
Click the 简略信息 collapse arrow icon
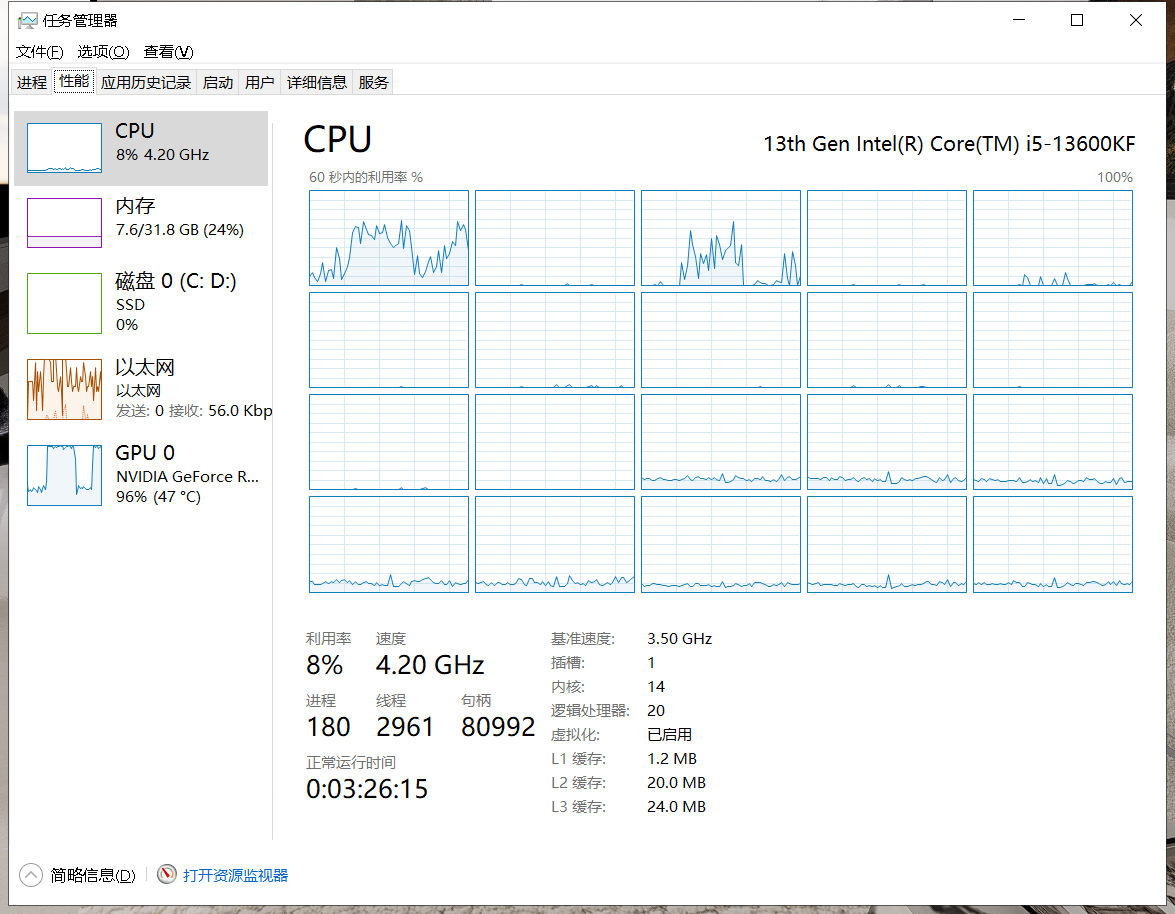coord(31,875)
